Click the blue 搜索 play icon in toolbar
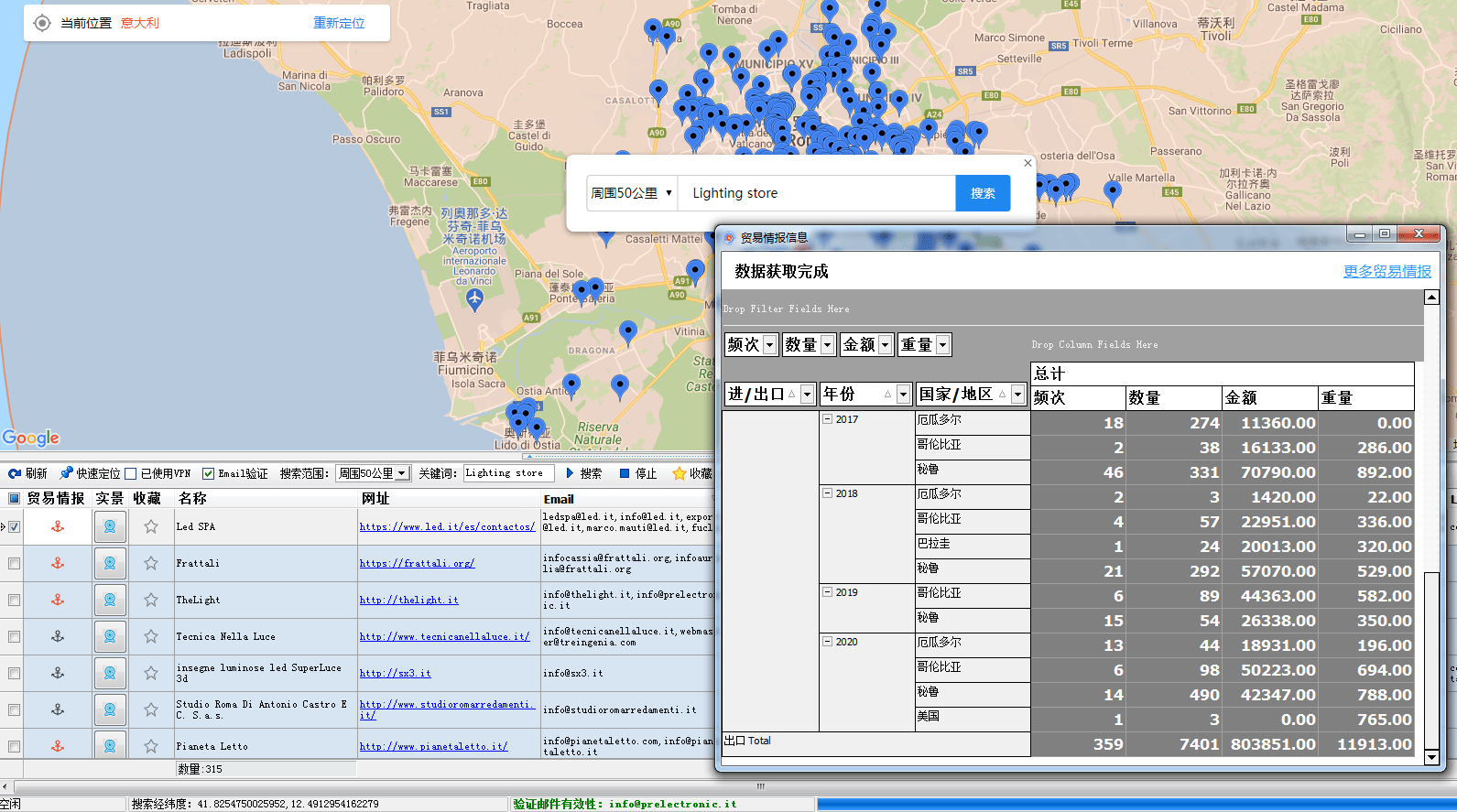 click(570, 473)
